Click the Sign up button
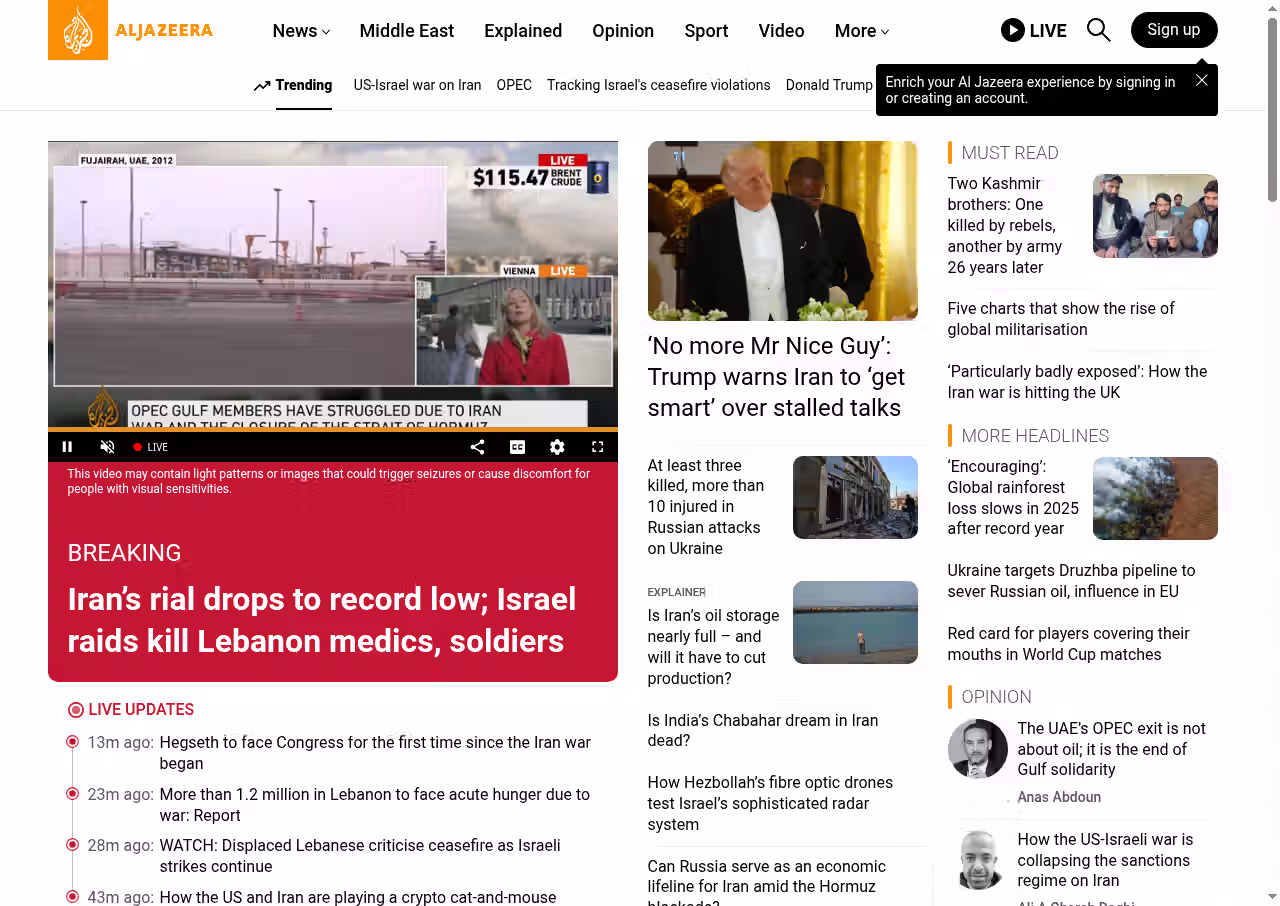The image size is (1280, 906). (x=1173, y=30)
